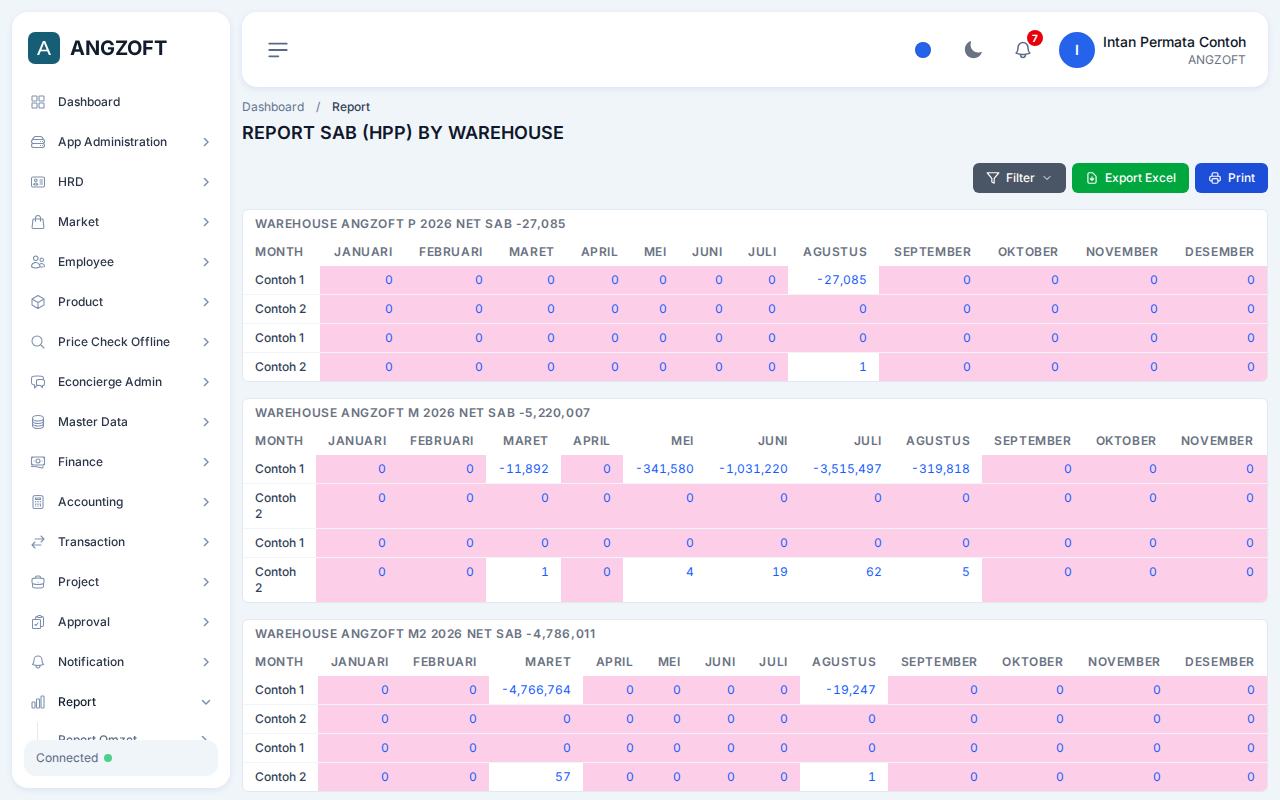Click the 62 Juli value

click(x=874, y=572)
